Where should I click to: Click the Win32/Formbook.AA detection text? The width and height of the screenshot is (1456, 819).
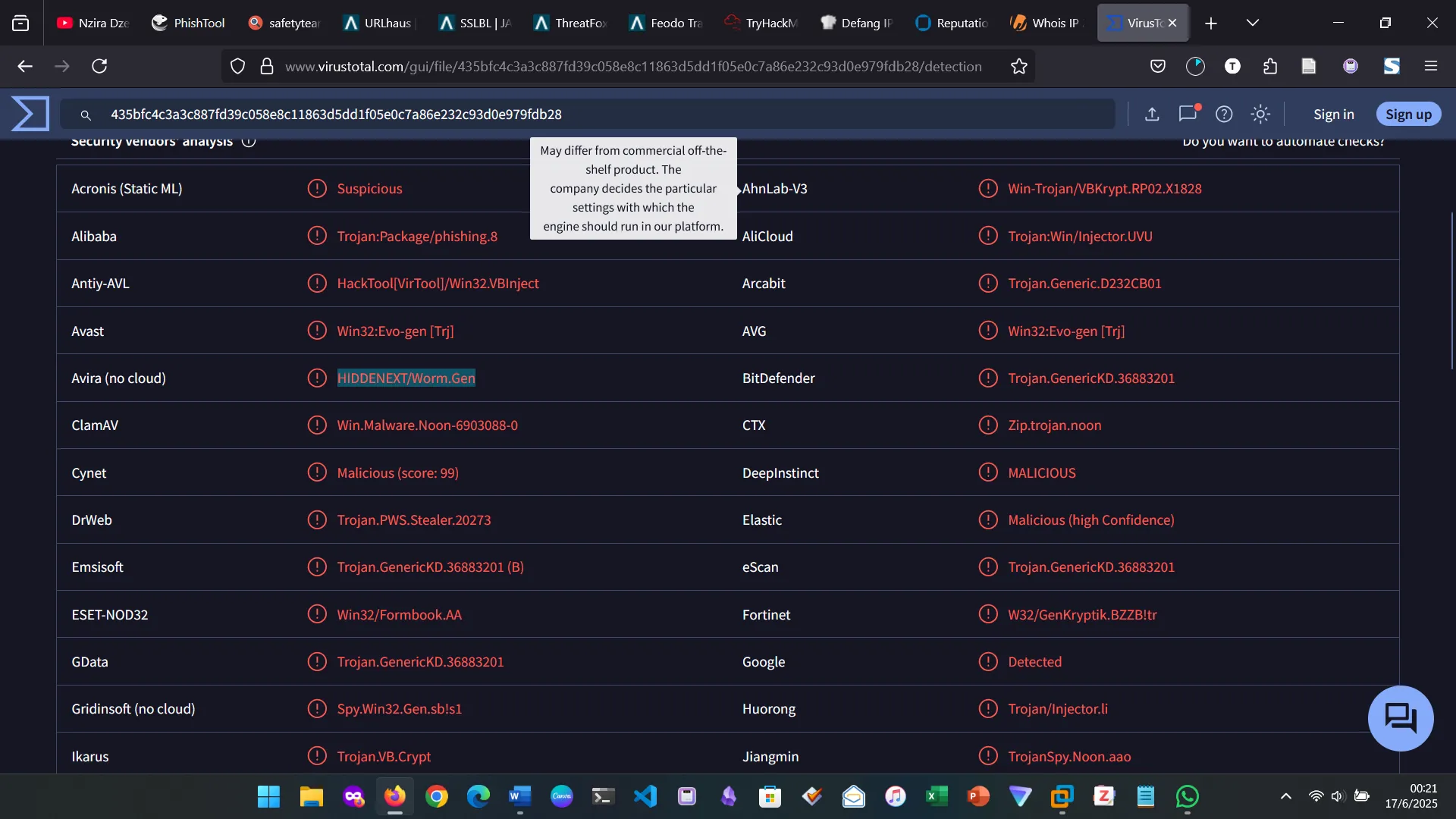(x=399, y=614)
